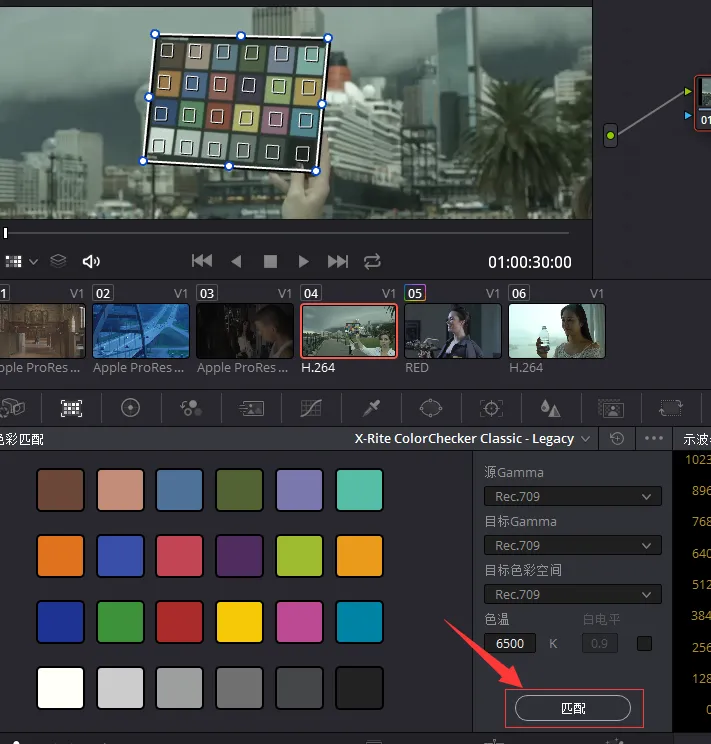Open the Tracker palette icon
Screen dimensions: 711x744
(491, 408)
